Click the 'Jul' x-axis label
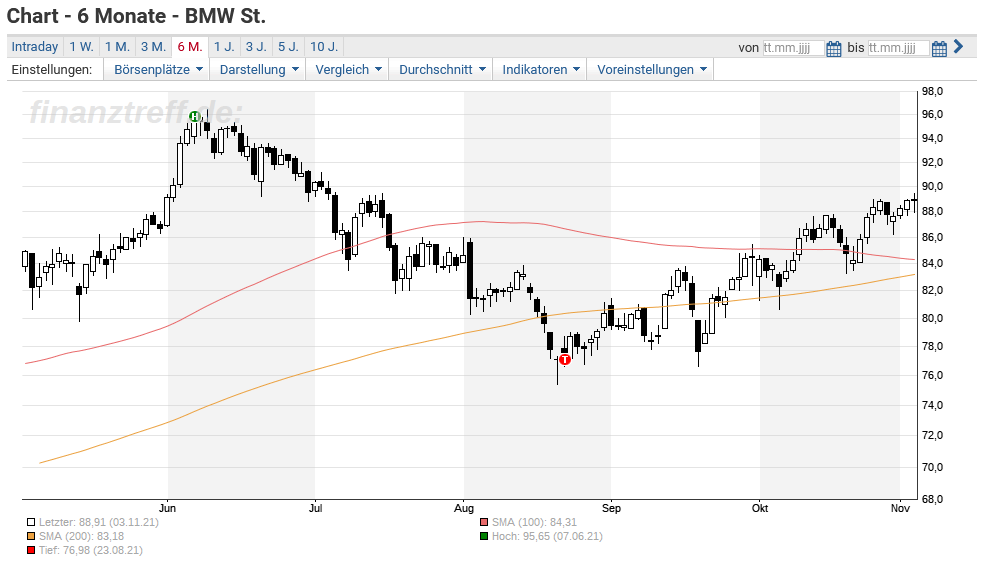985x573 pixels. pos(315,508)
